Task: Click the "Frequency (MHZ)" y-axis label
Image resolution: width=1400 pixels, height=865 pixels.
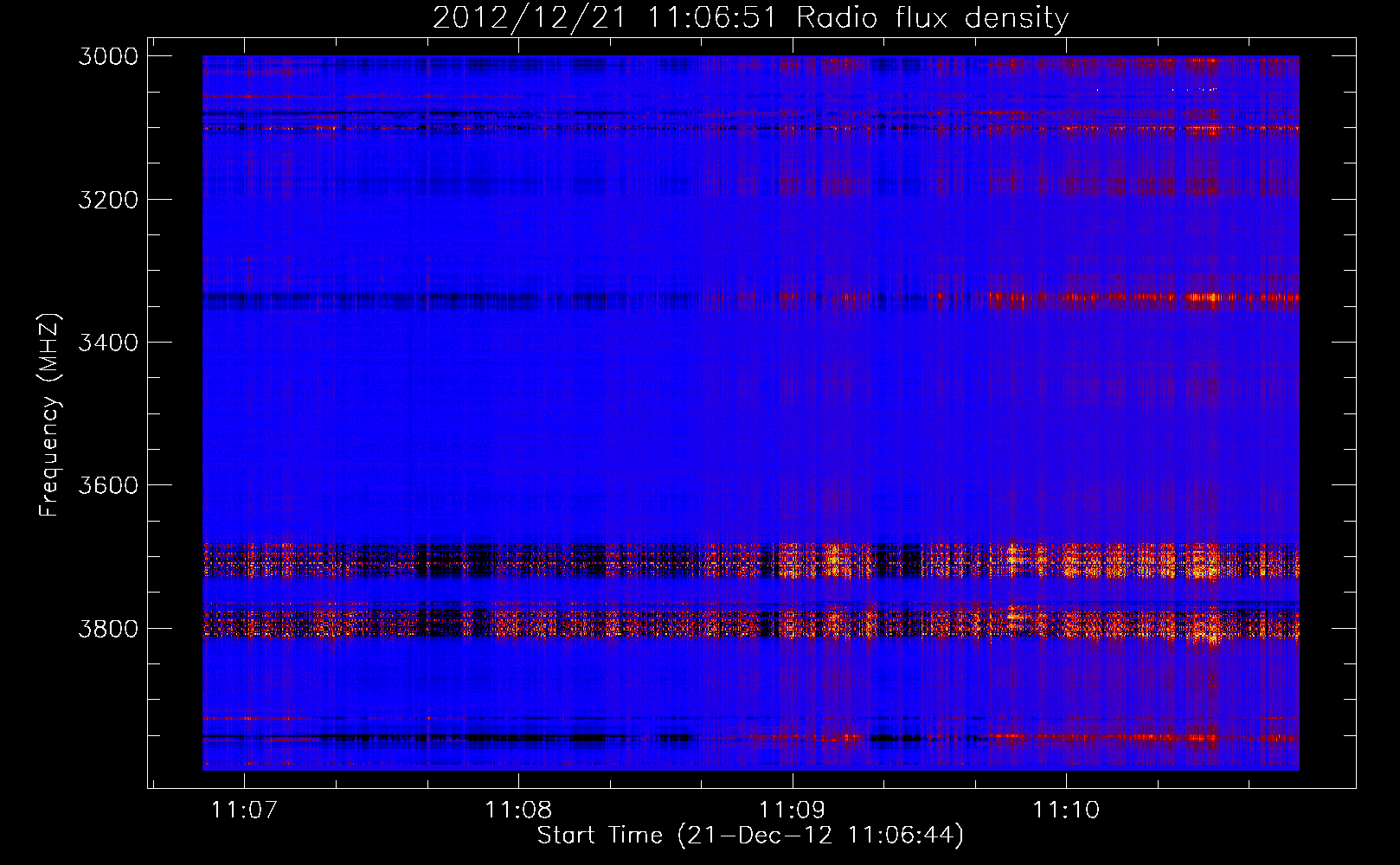Action: [49, 414]
